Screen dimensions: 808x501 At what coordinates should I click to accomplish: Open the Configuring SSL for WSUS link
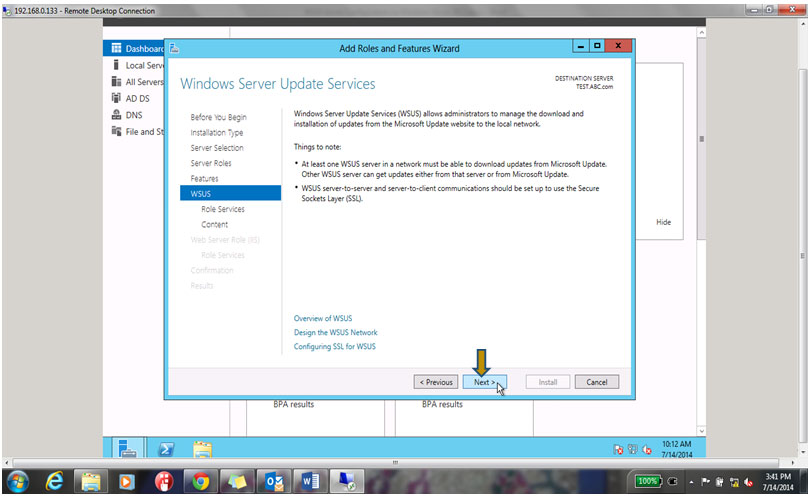[334, 346]
